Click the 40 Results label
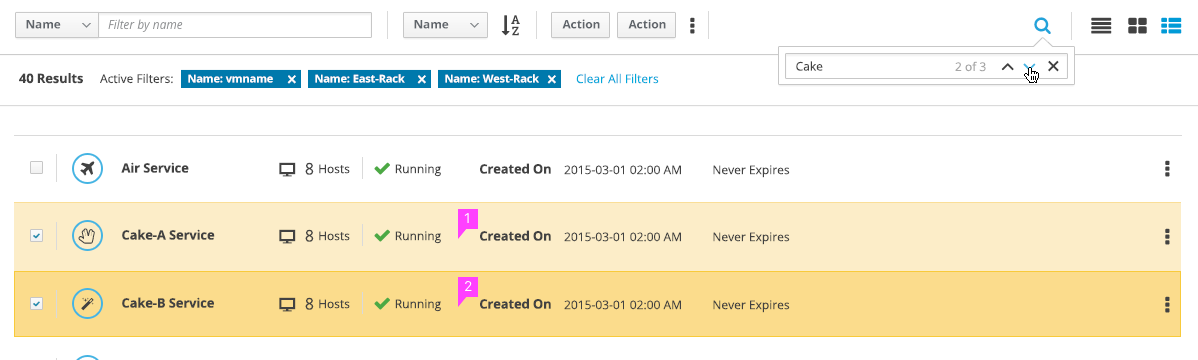This screenshot has height=360, width=1198. pyautogui.click(x=51, y=79)
